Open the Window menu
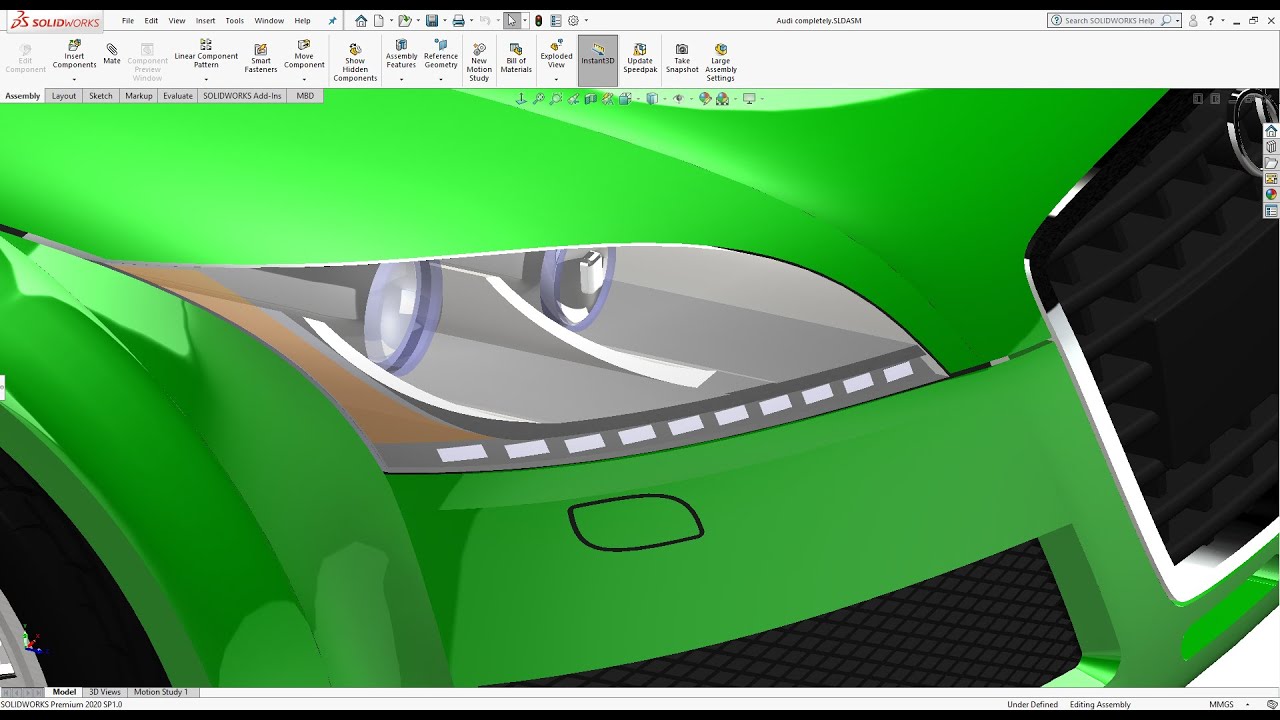Viewport: 1280px width, 720px height. point(269,20)
